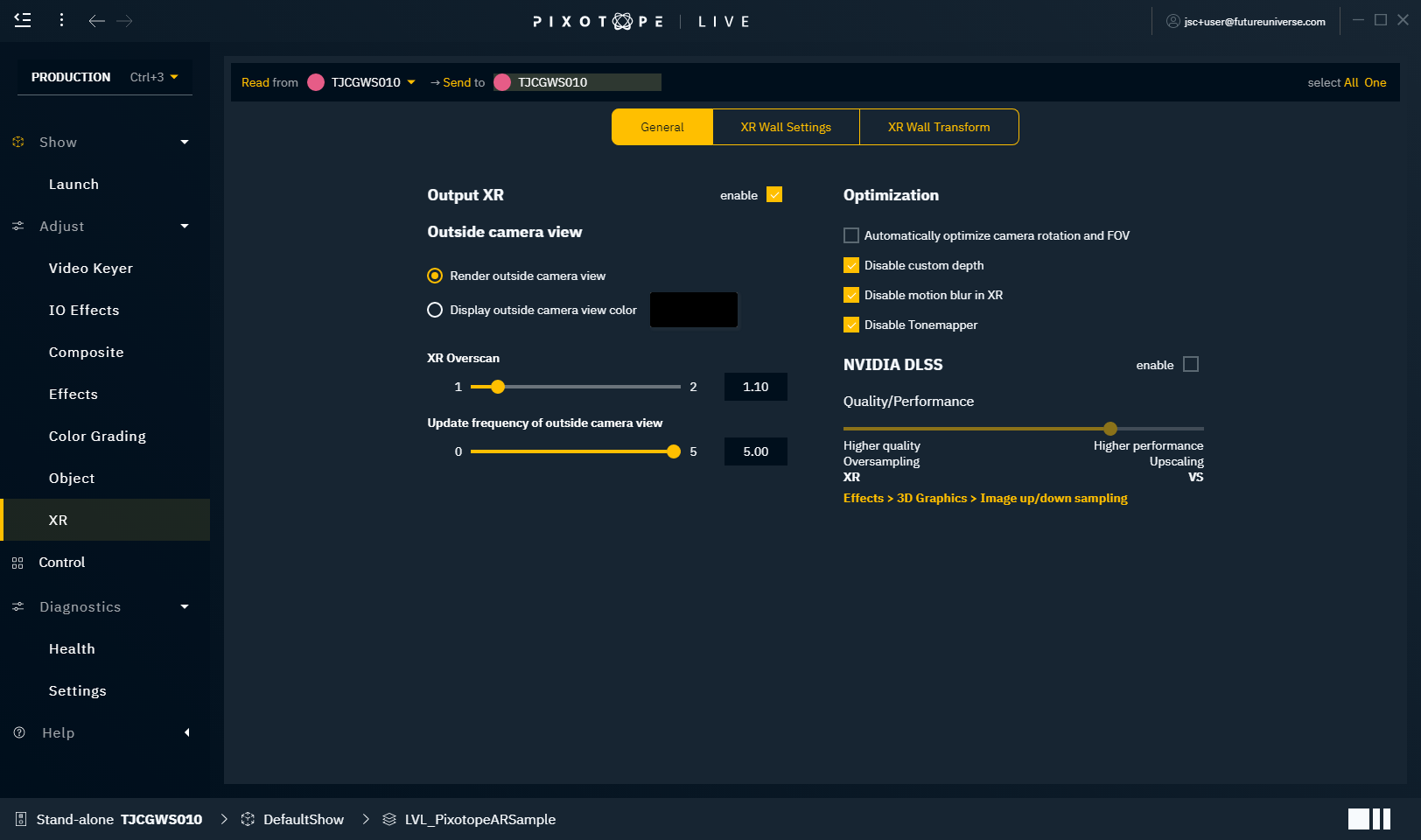Click the Stand-alone machine icon
The width and height of the screenshot is (1421, 840).
click(21, 819)
